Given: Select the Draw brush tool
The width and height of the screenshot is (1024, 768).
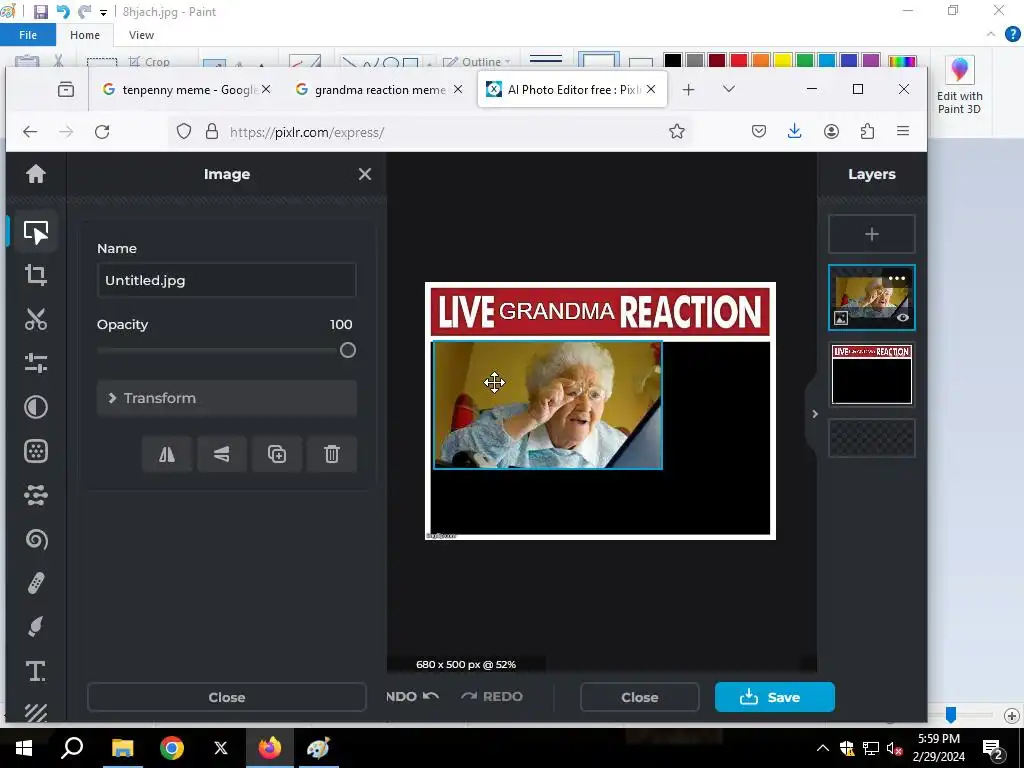Looking at the screenshot, I should (x=36, y=627).
